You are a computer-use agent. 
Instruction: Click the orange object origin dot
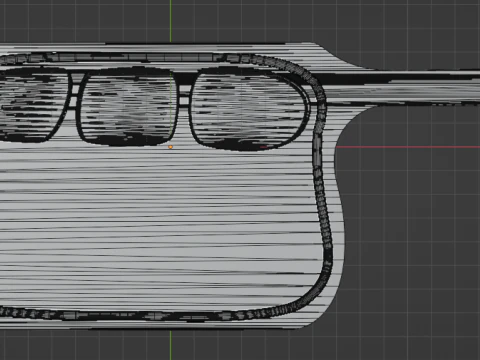[x=170, y=147]
